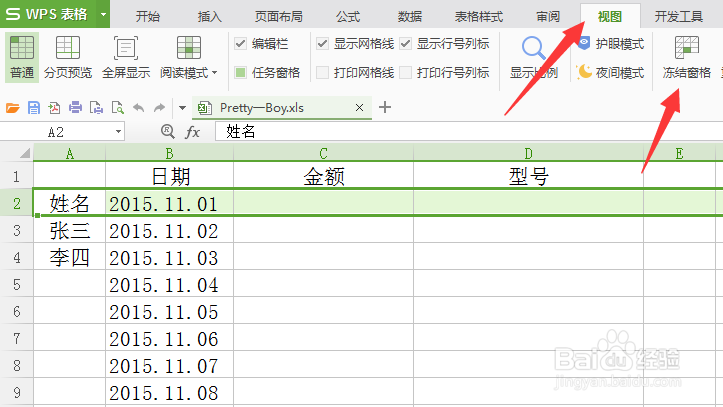Open the quick access toolbar customize arrow
The width and height of the screenshot is (723, 407).
[182, 108]
